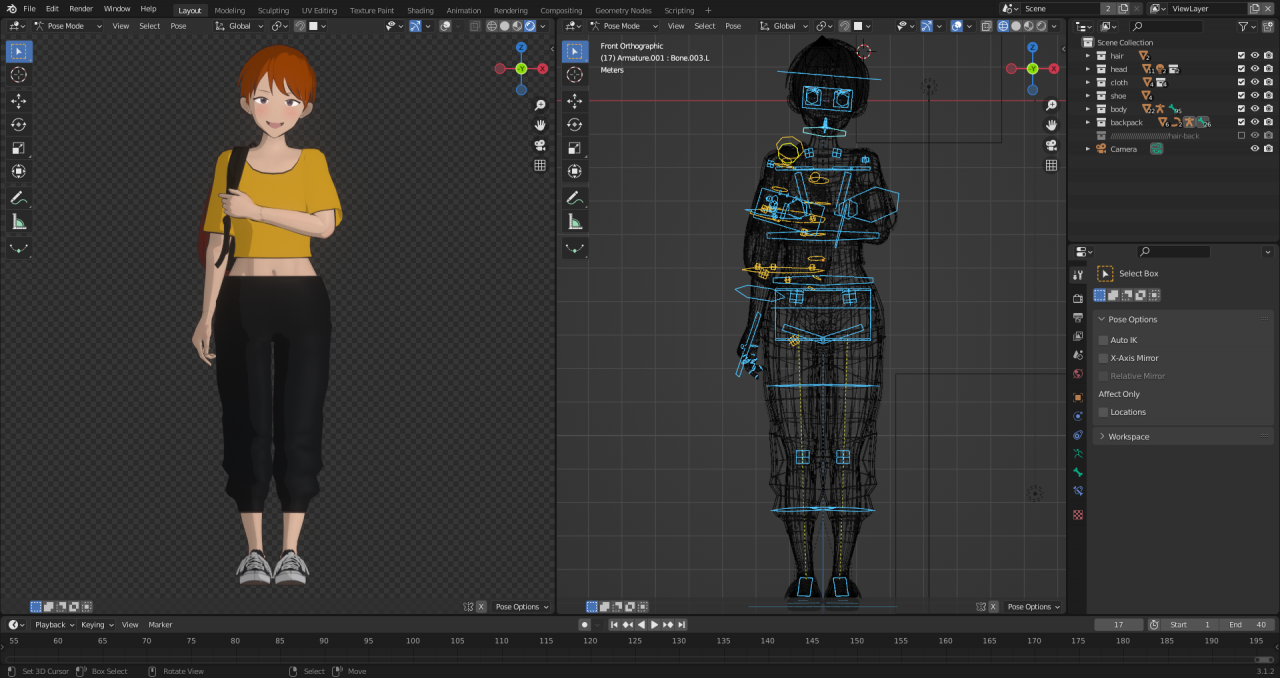Click the End frame field in timeline
1280x678 pixels.
click(x=1246, y=625)
